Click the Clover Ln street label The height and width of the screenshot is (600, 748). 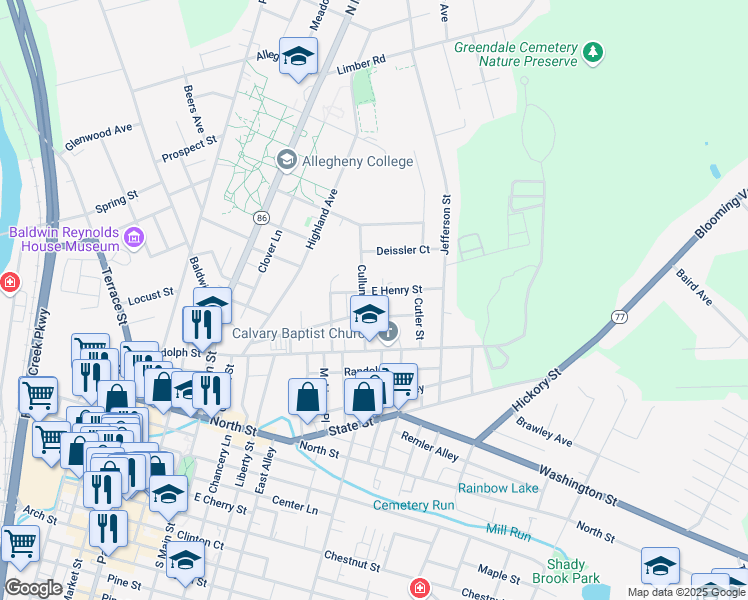270,251
